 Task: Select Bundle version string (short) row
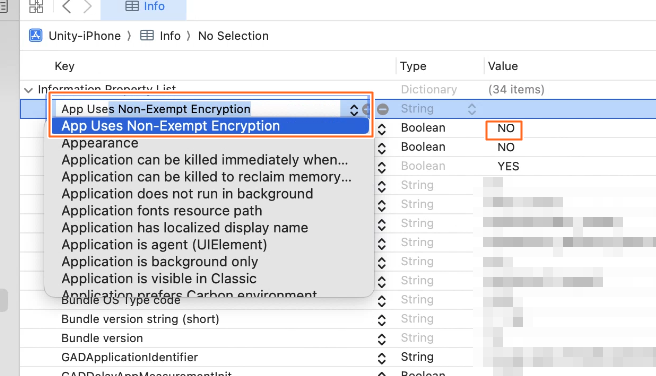pyautogui.click(x=140, y=319)
